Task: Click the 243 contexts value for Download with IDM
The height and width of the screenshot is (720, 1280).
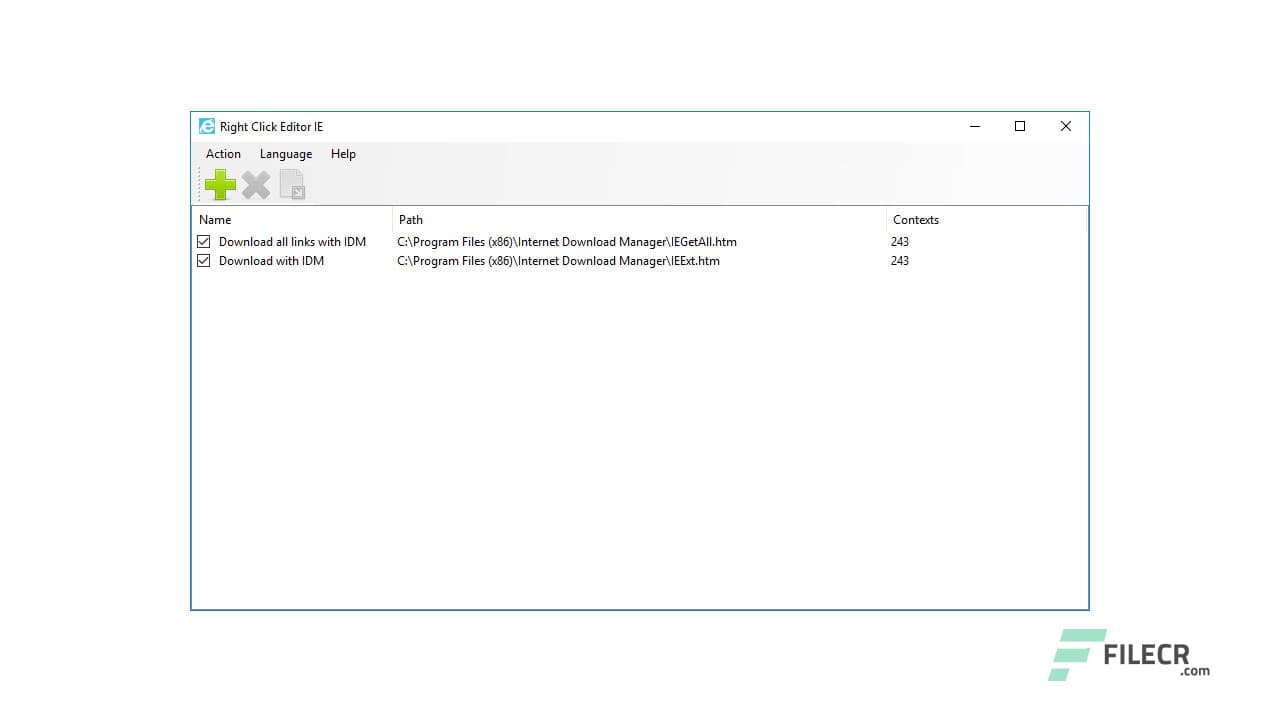Action: pyautogui.click(x=899, y=260)
